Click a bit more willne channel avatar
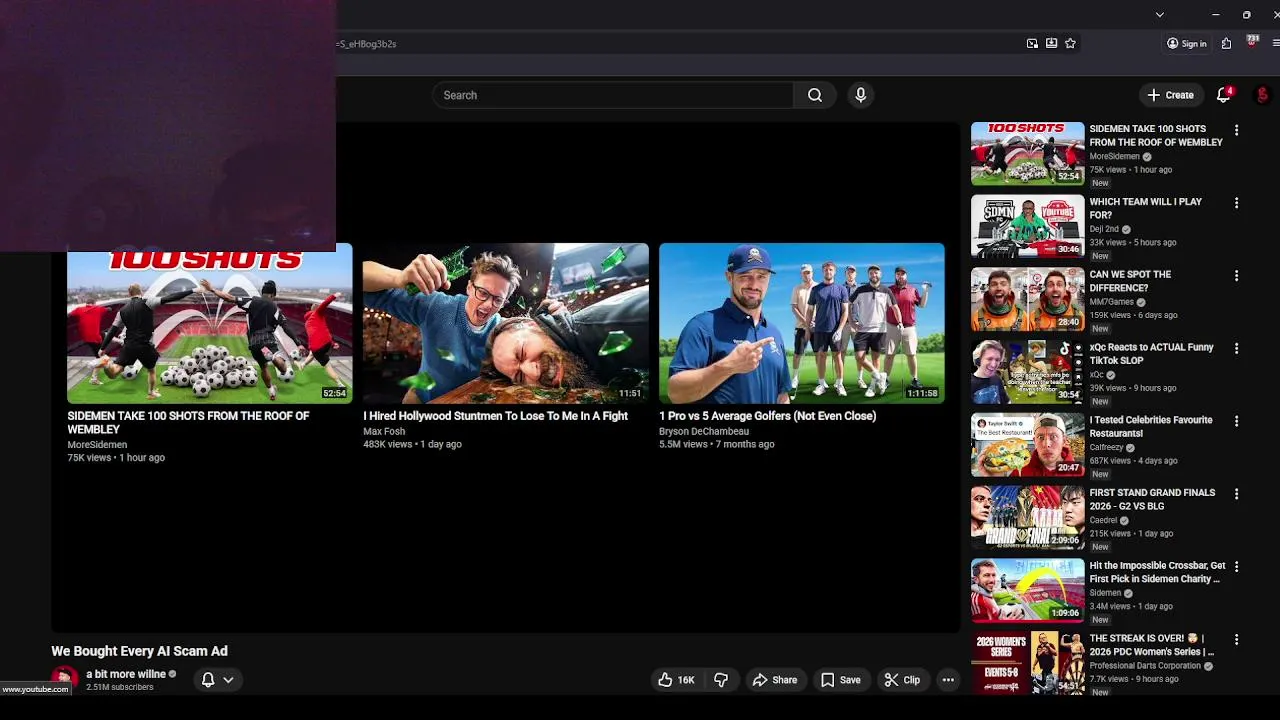1280x720 pixels. 65,679
